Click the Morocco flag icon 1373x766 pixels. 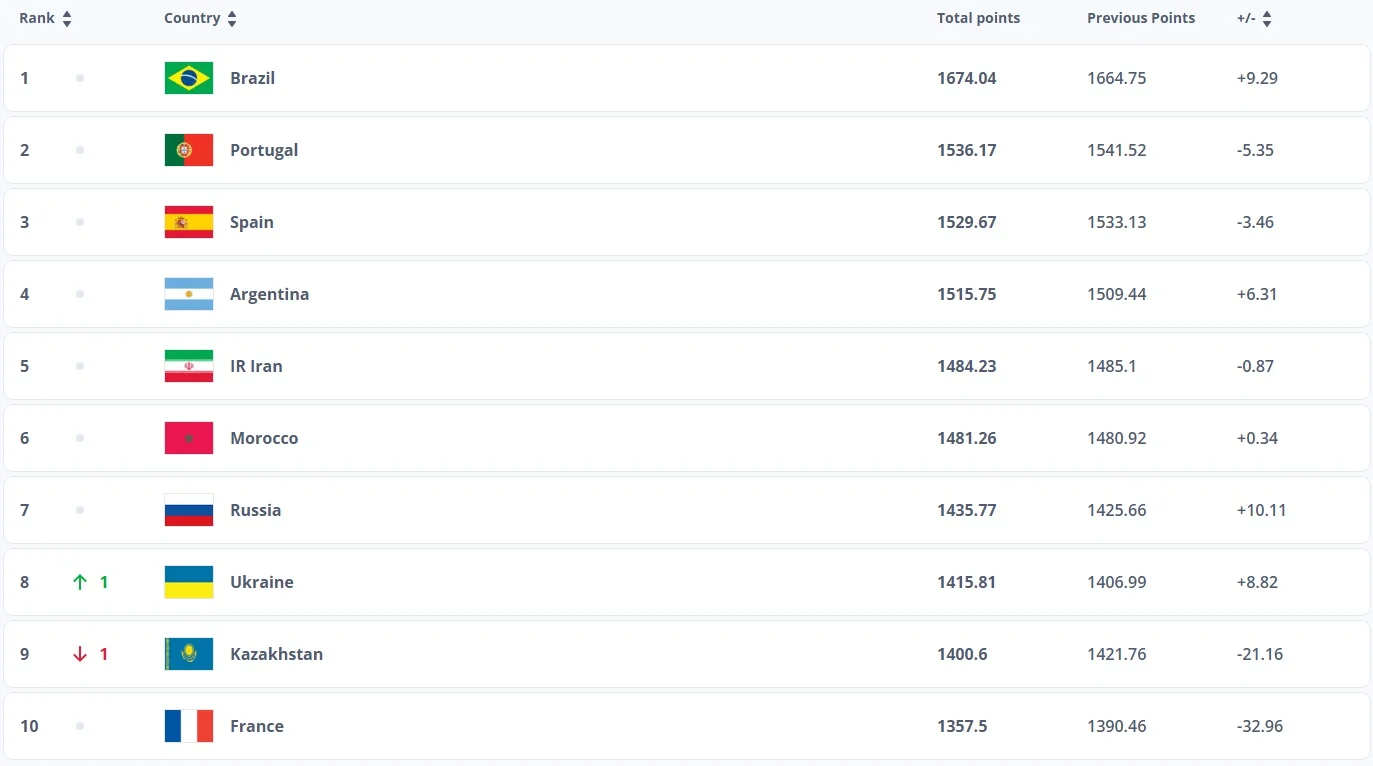[188, 438]
